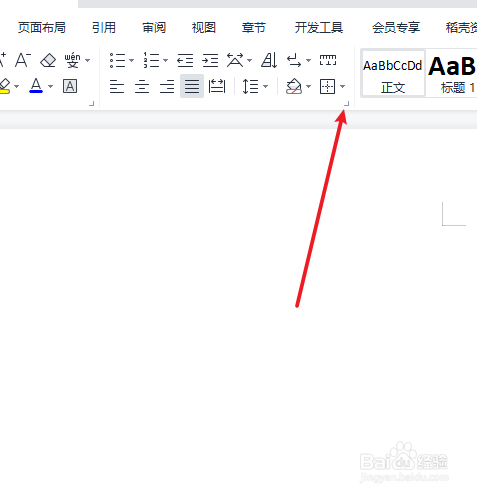
Task: Click the Chinese typography layout icon
Action: 235,60
